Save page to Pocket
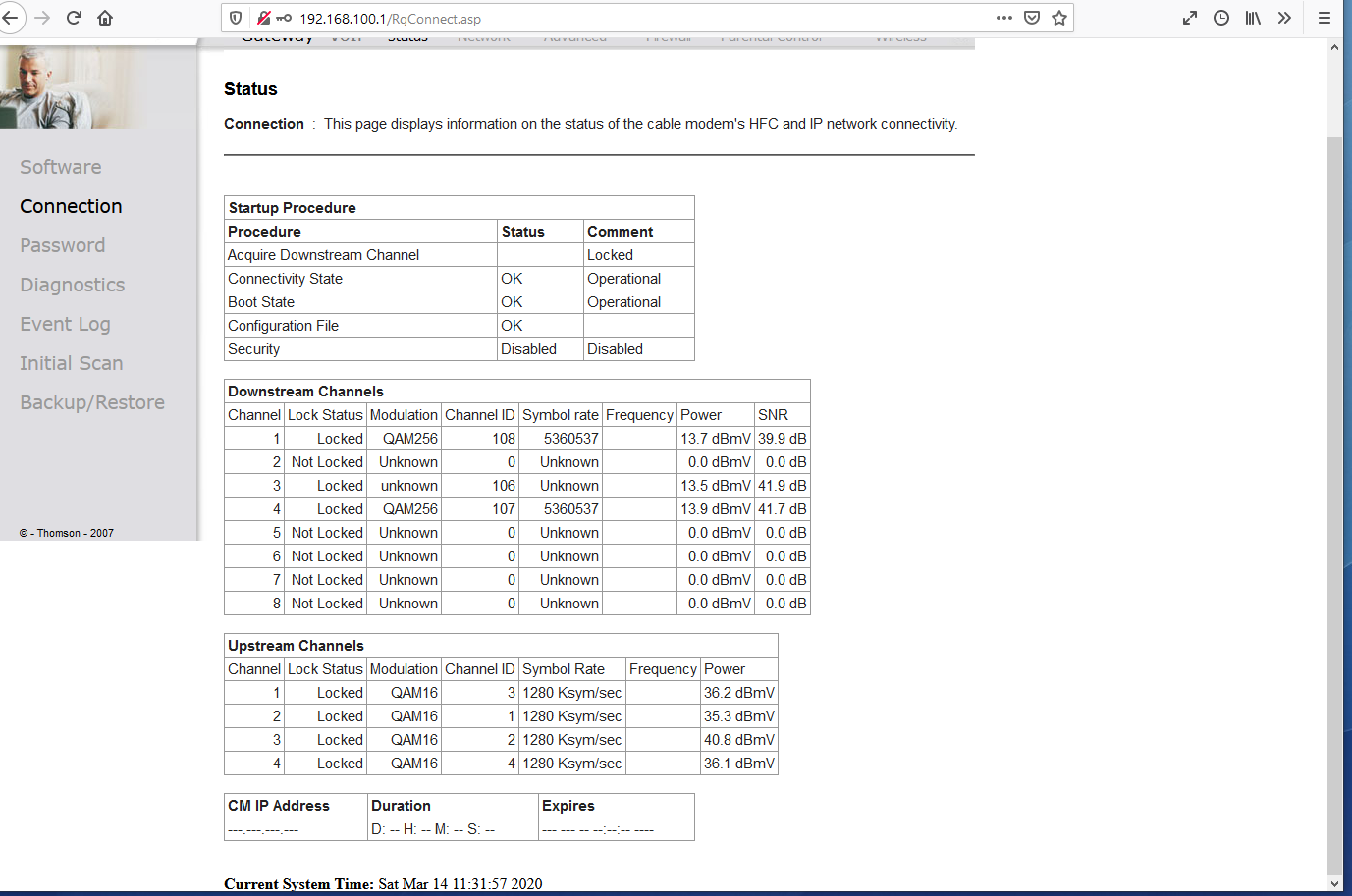This screenshot has width=1352, height=896. [x=1032, y=18]
